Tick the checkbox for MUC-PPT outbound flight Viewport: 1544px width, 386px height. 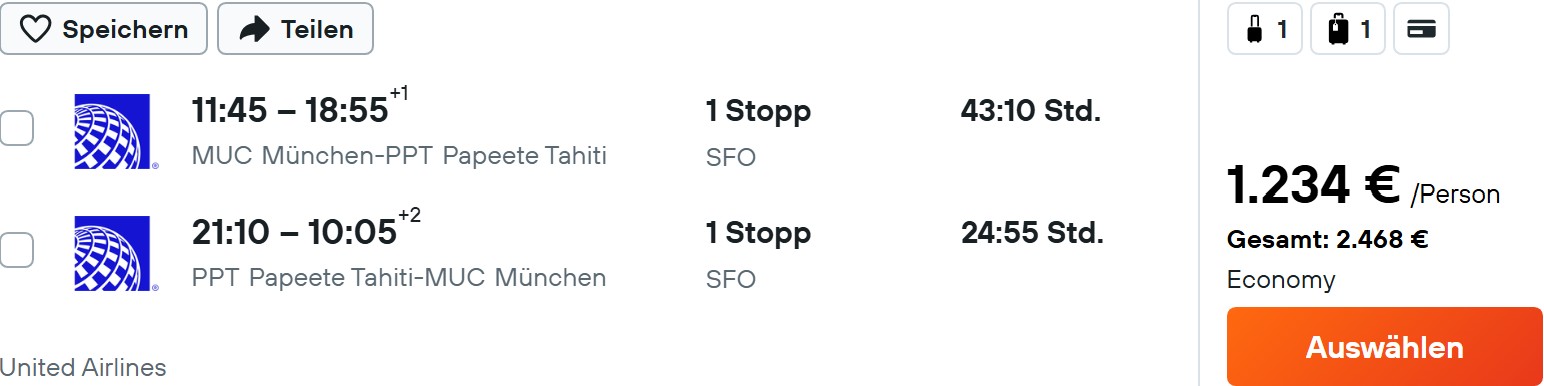(x=15, y=128)
